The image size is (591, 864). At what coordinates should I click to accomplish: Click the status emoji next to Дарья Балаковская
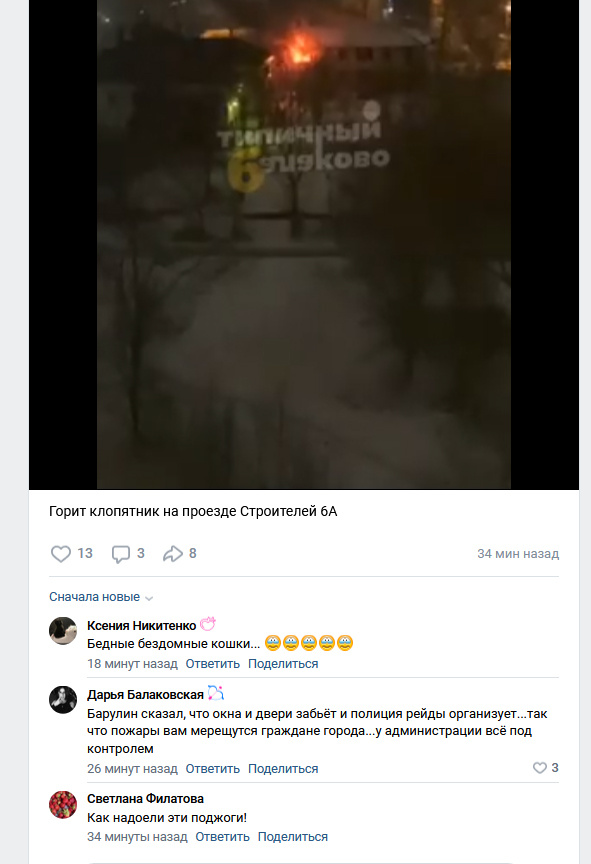215,693
